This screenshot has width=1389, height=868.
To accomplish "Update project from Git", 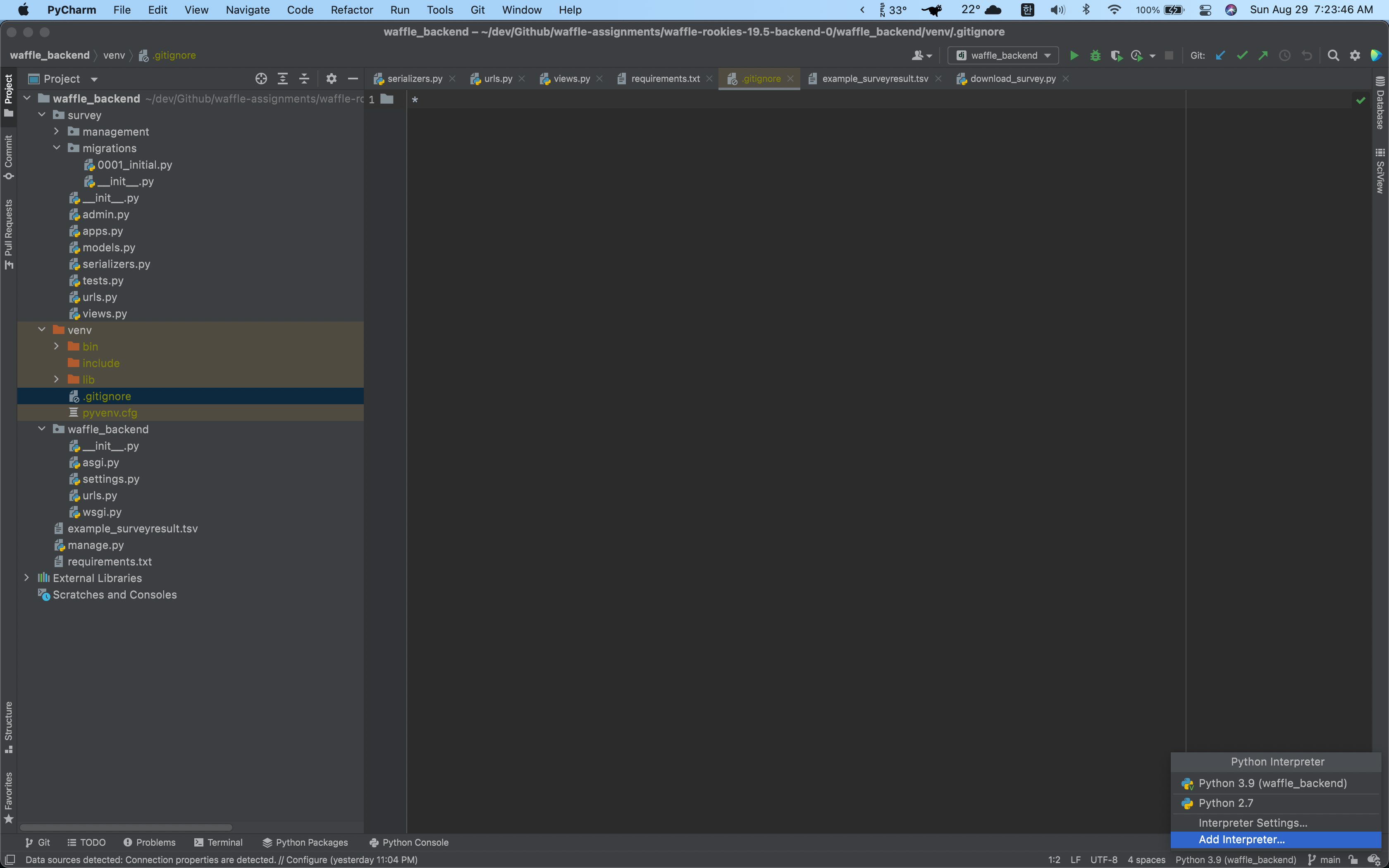I will click(1220, 55).
